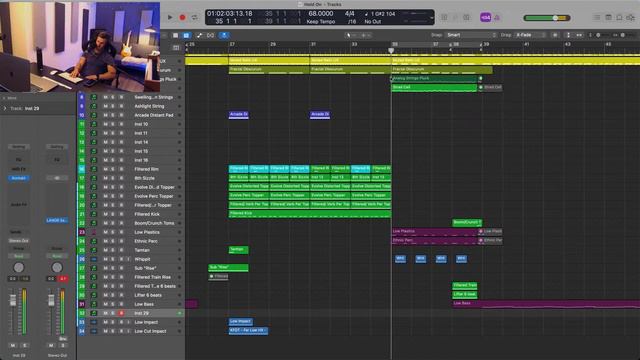Click the instrument icon of 8th Sizzle
This screenshot has height=360, width=640.
[94, 178]
